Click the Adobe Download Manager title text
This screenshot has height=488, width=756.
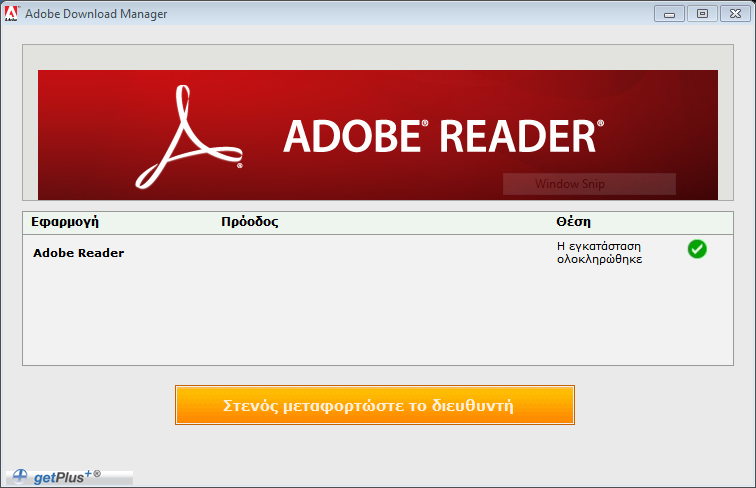[x=96, y=14]
